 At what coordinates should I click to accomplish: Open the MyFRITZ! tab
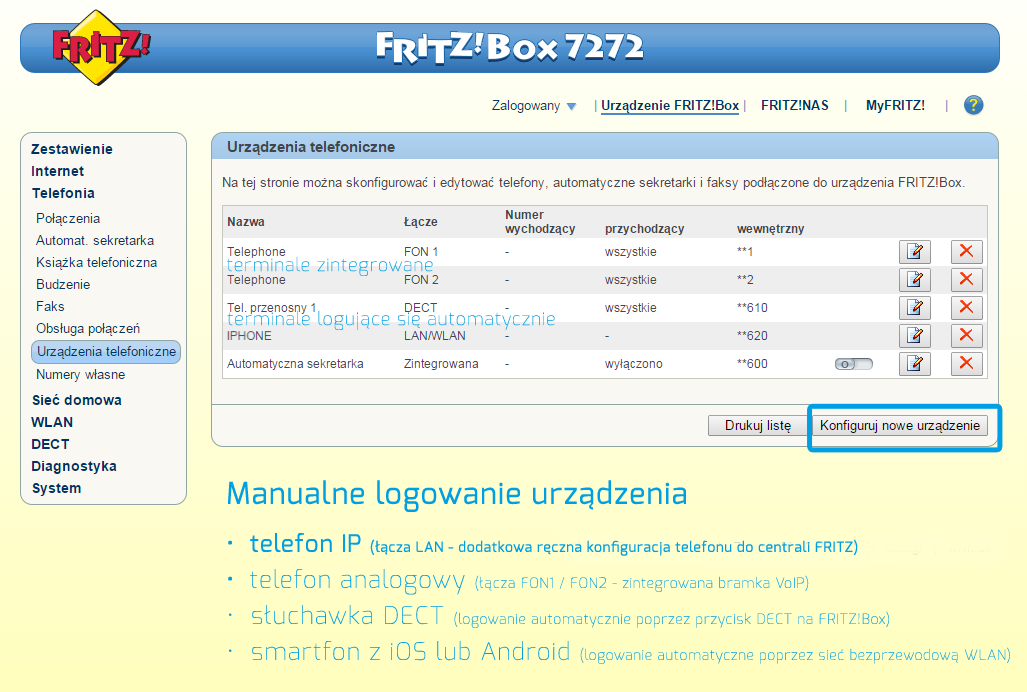coord(895,104)
